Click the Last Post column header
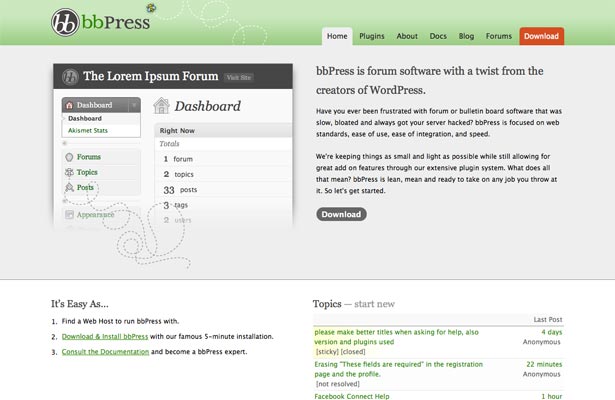615x400 pixels. (548, 320)
